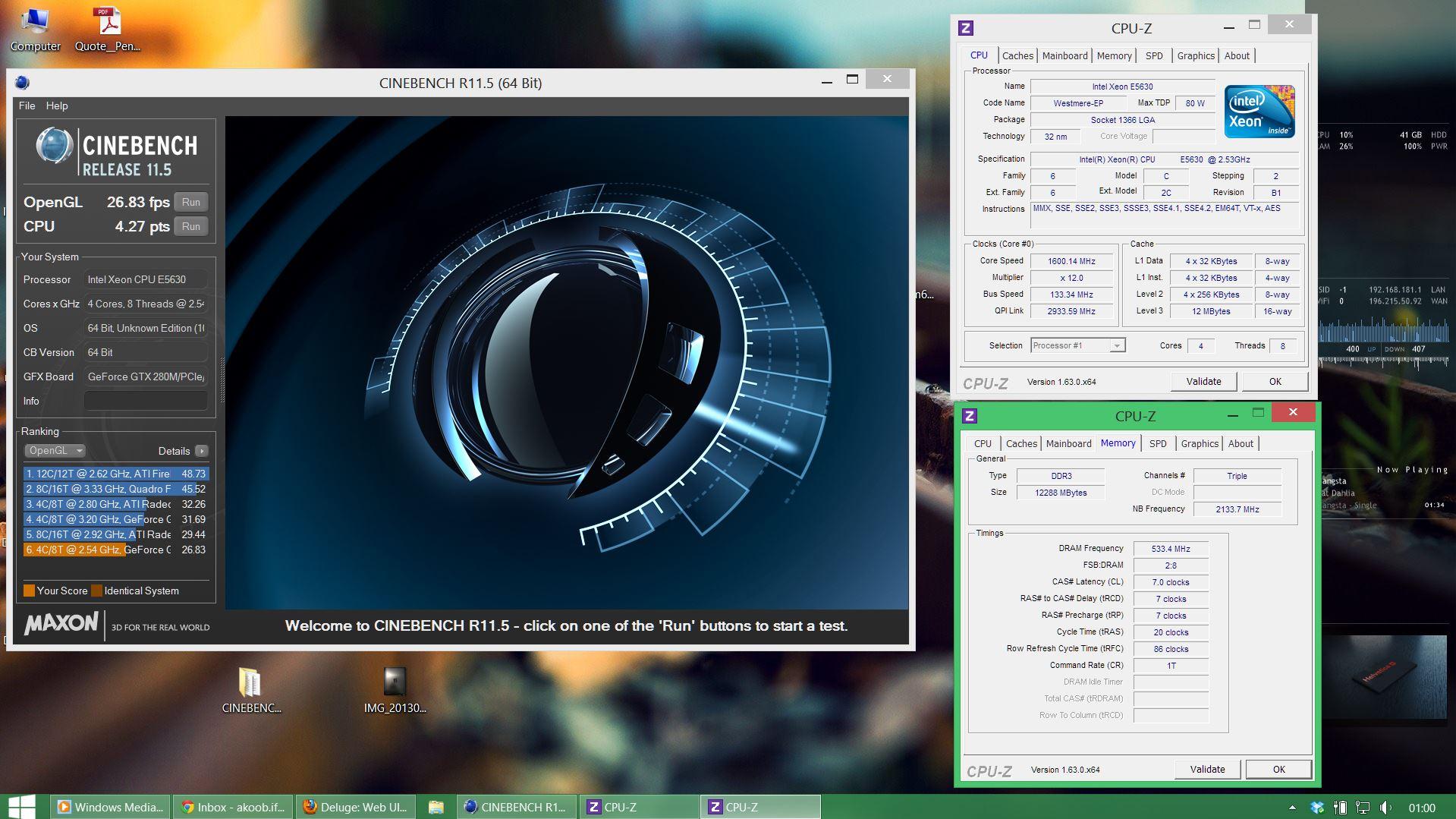The image size is (1456, 819).
Task: Open Graphics tab in Memory CPU-Z window
Action: tap(1200, 443)
